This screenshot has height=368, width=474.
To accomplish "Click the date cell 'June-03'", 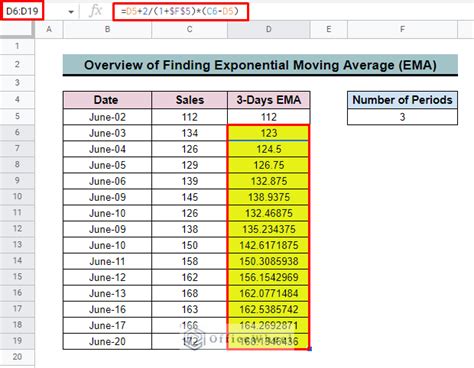I will click(107, 133).
